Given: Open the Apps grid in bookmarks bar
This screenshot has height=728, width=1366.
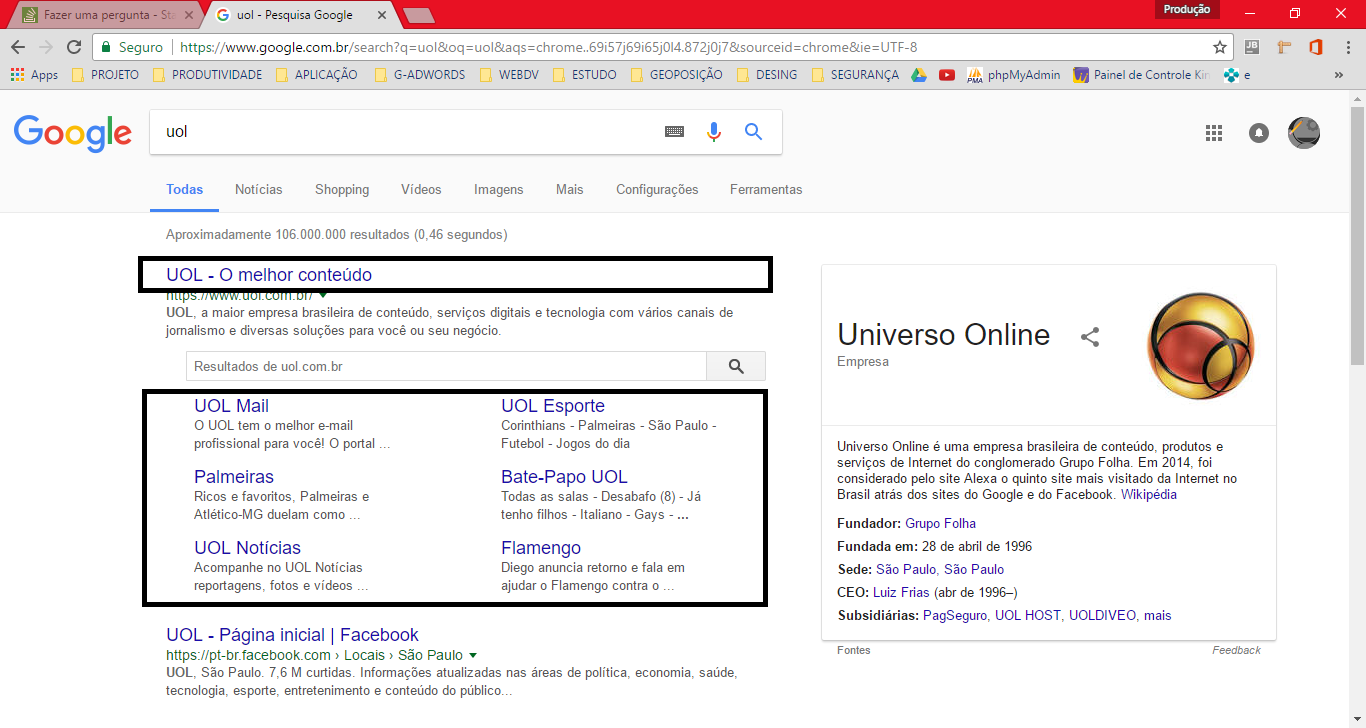Looking at the screenshot, I should 34,75.
